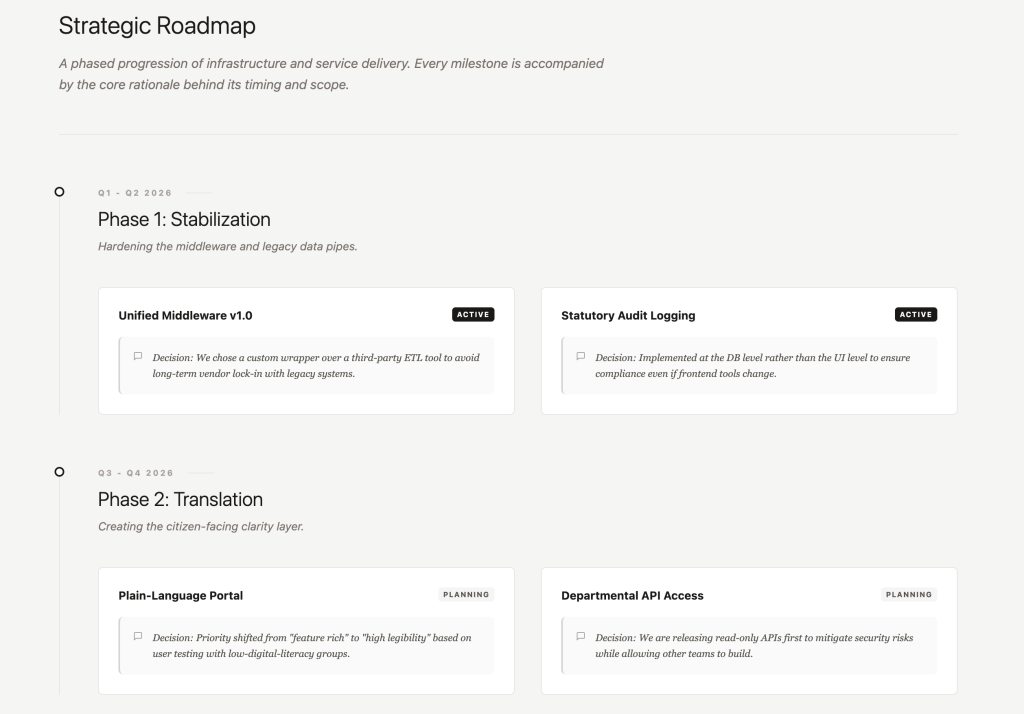Click the comment icon in Departmental API Access card
The image size is (1024, 714).
tap(581, 636)
